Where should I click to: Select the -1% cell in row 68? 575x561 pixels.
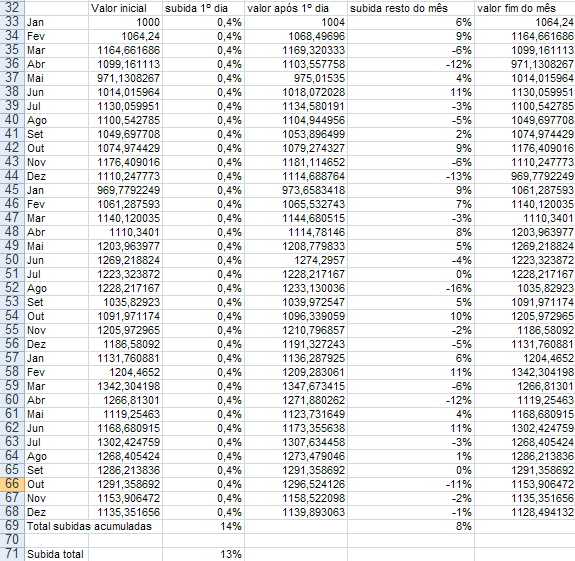tap(411, 512)
